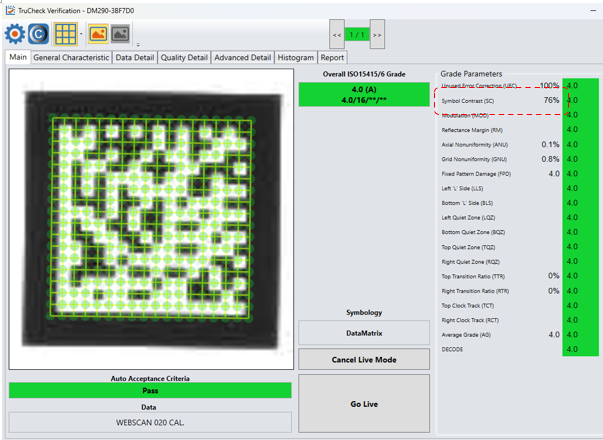
Task: Select the grayscale image view icon
Action: (120, 33)
